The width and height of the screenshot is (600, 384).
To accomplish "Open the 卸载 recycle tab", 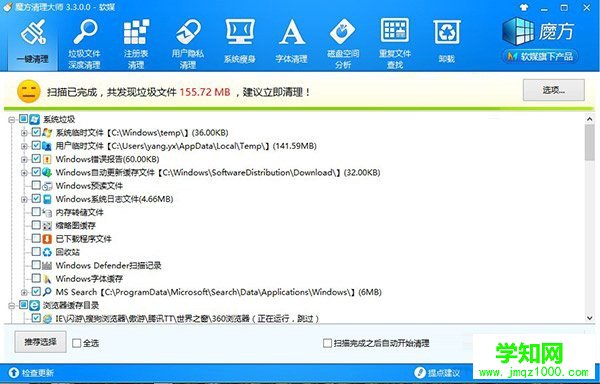I will coord(447,42).
